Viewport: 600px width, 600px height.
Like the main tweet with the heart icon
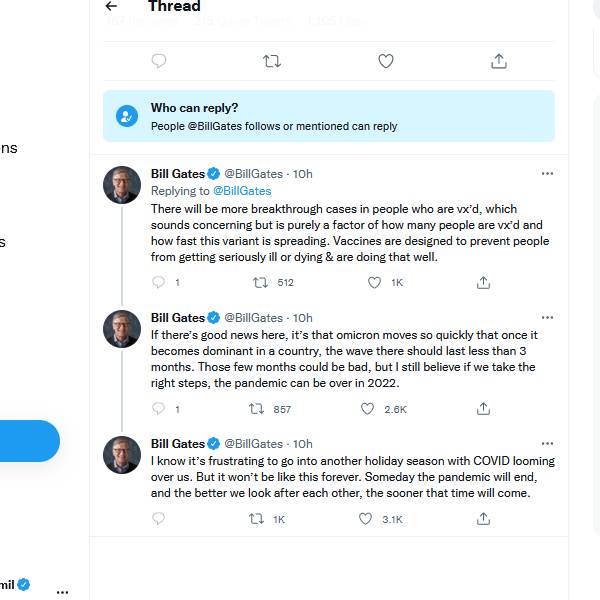(385, 61)
